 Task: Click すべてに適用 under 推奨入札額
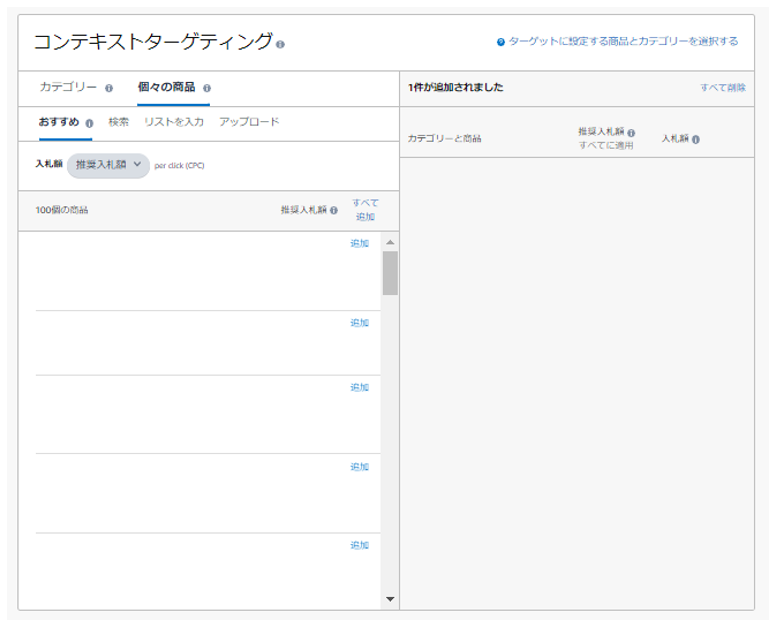click(606, 145)
